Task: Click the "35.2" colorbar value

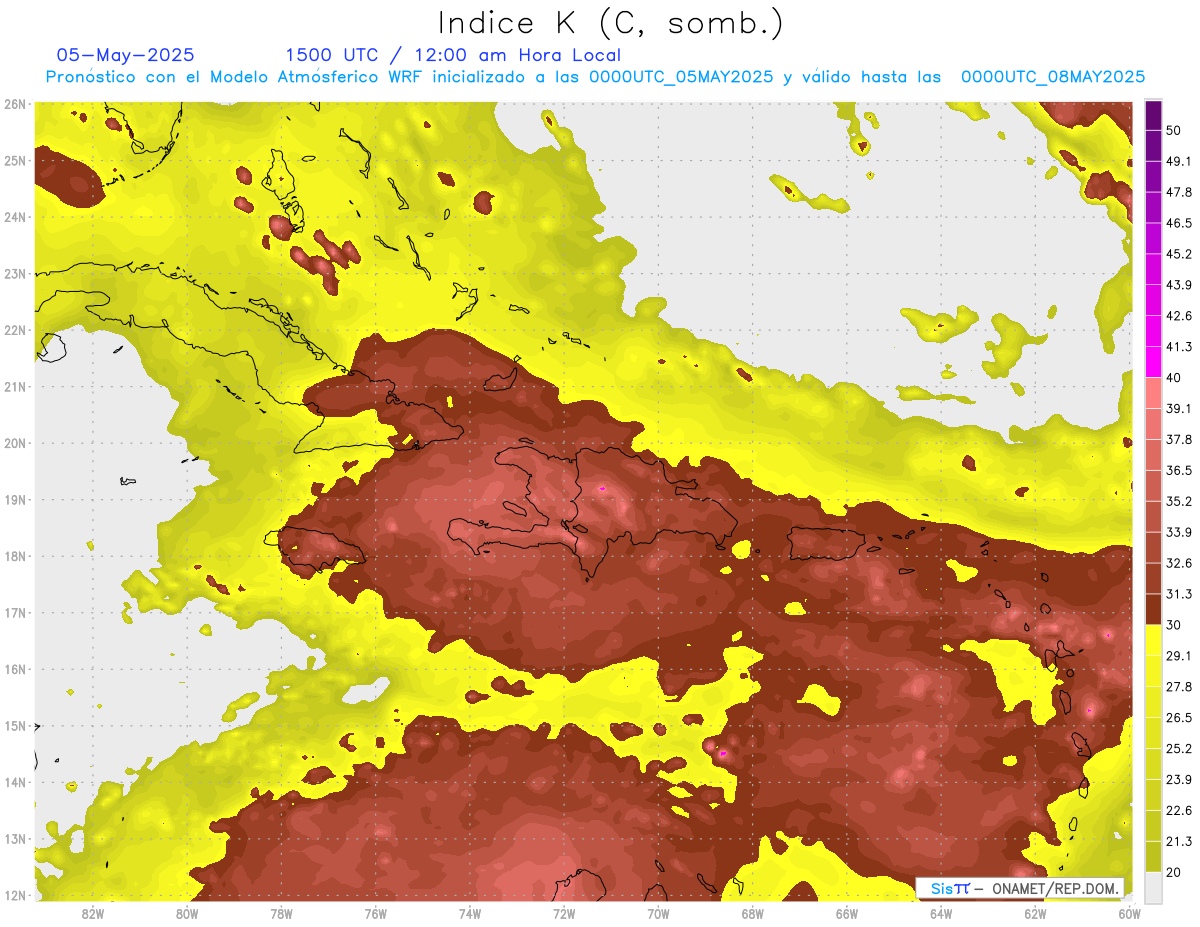Action: point(1177,501)
